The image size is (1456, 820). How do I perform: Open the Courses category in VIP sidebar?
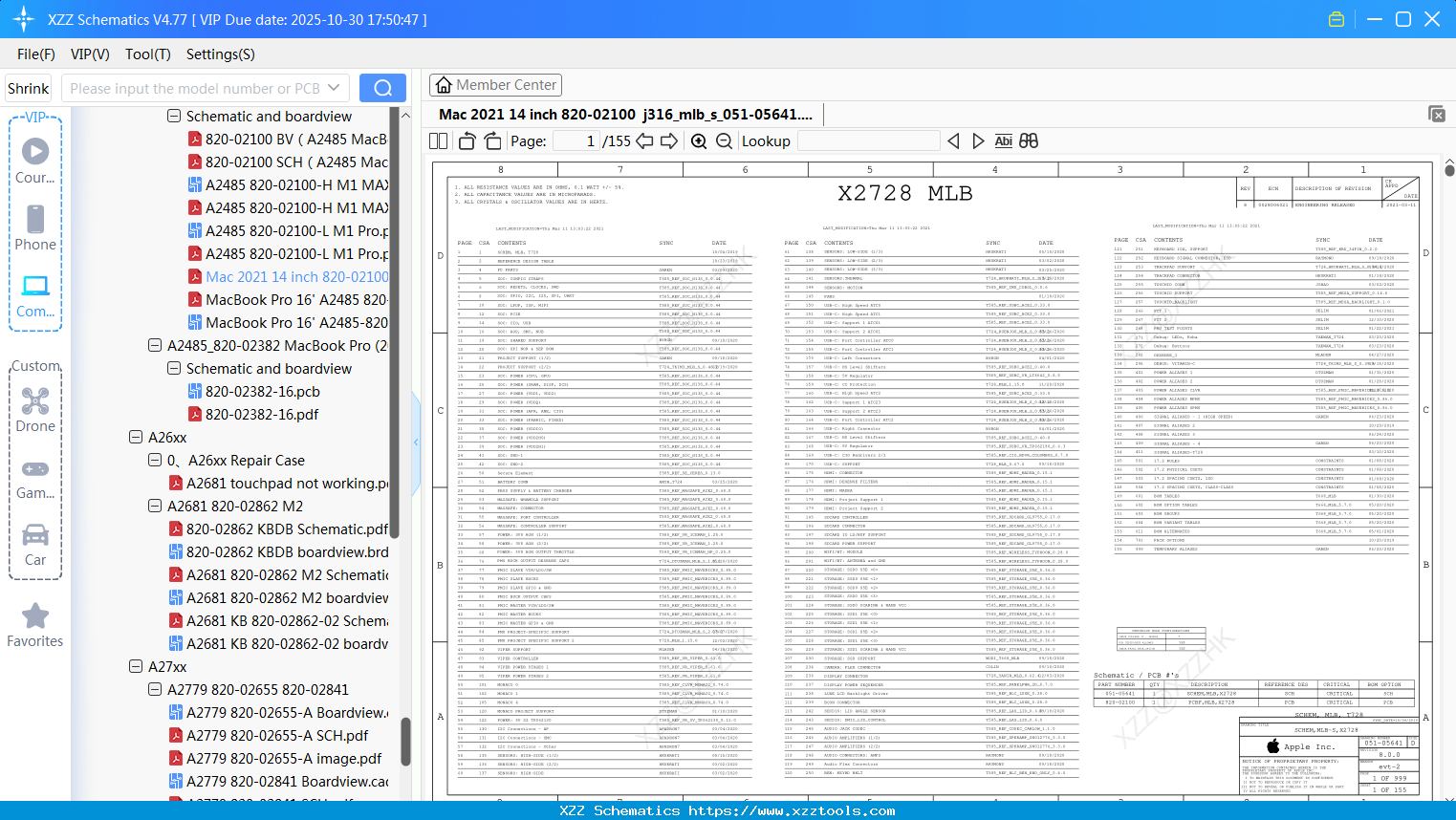pyautogui.click(x=35, y=161)
